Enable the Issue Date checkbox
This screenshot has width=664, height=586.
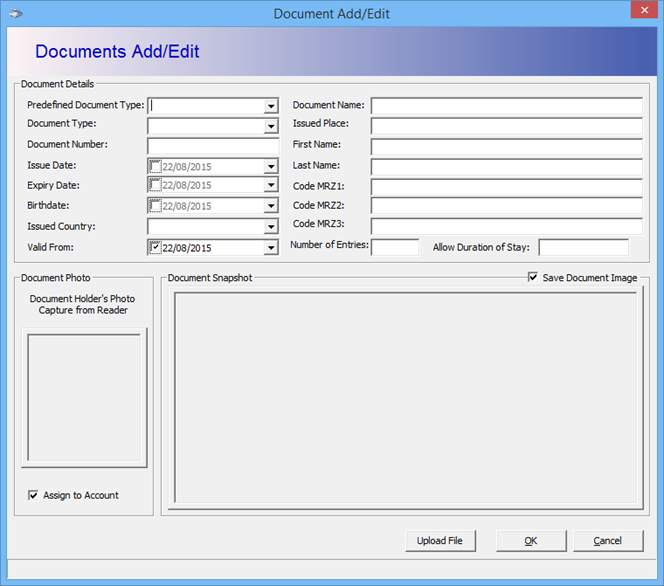(x=156, y=166)
